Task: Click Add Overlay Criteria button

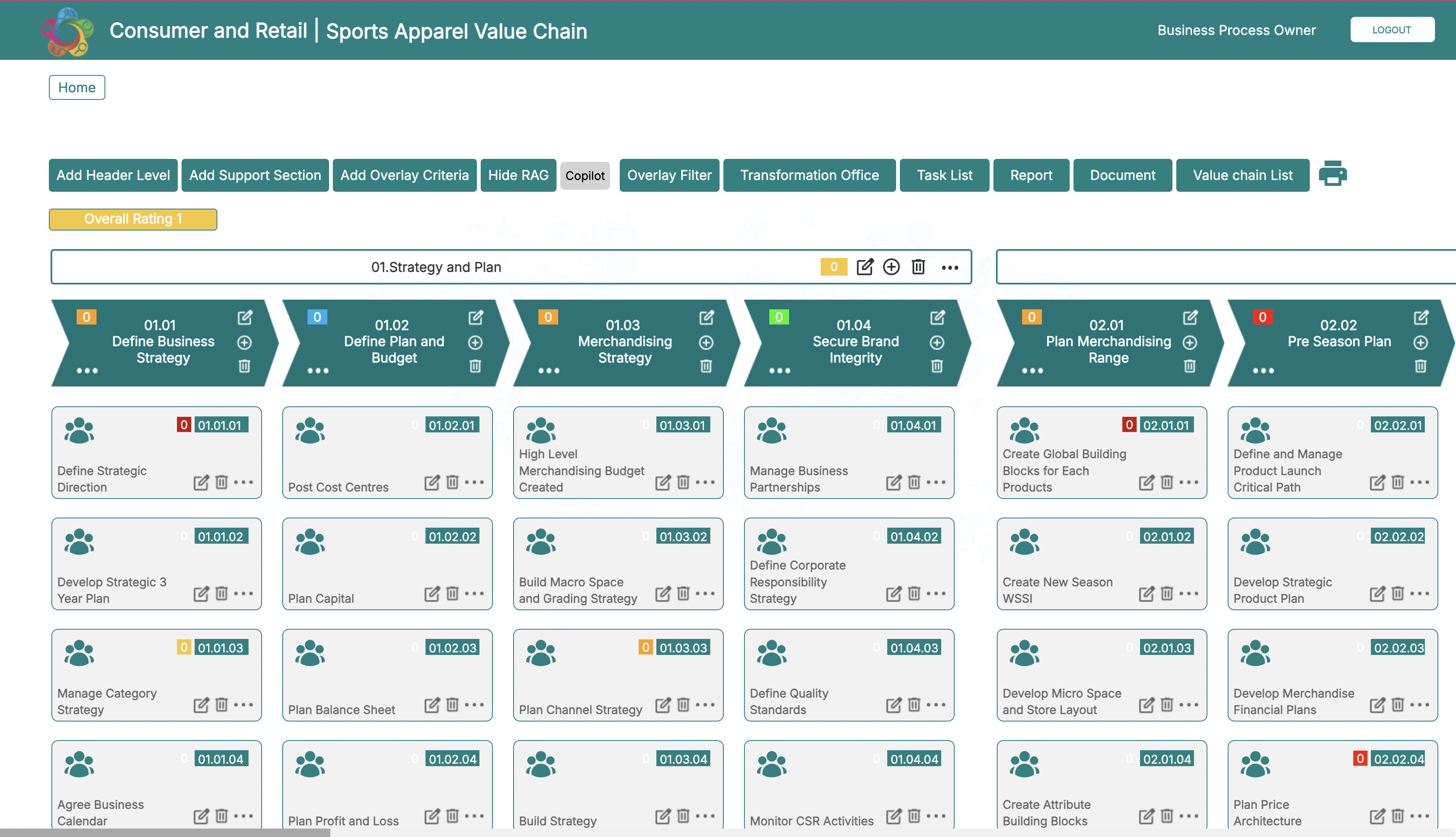Action: [404, 175]
